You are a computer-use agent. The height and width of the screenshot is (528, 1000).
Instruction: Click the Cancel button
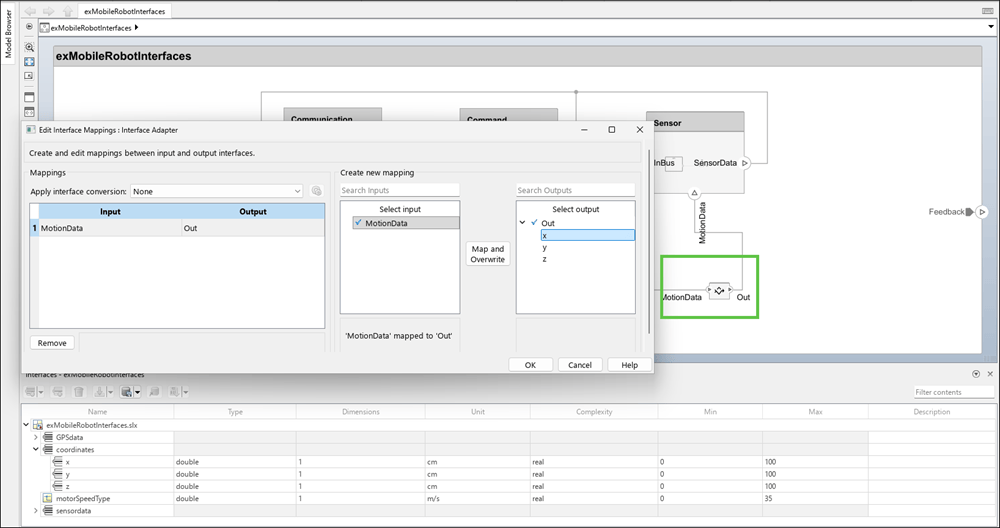click(580, 365)
